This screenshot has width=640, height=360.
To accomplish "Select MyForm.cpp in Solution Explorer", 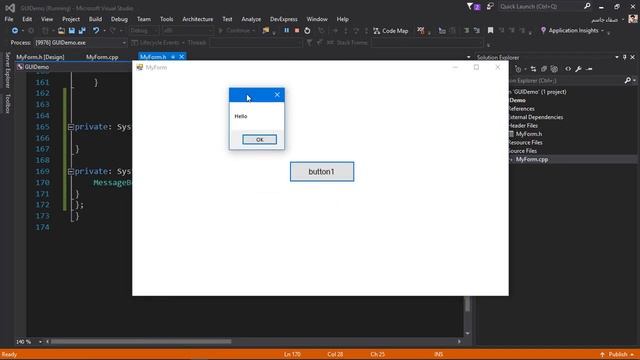I will tap(531, 160).
